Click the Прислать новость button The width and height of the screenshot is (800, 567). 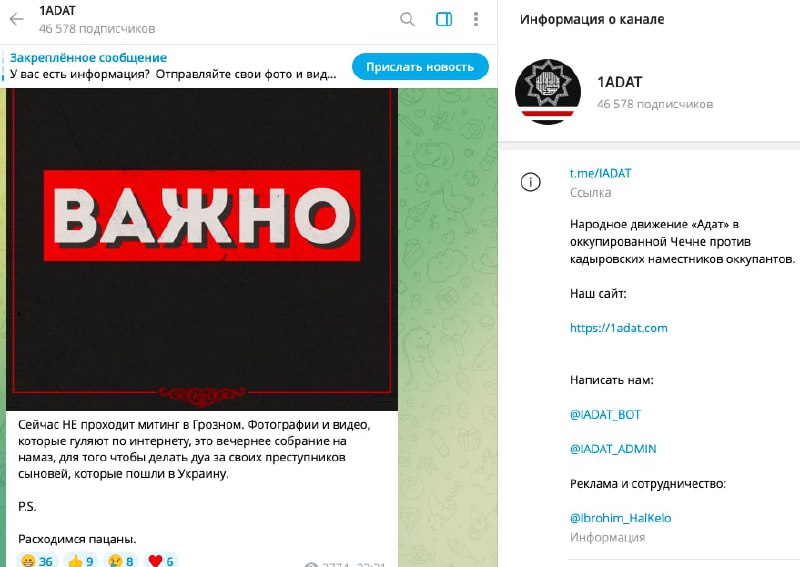[x=420, y=66]
